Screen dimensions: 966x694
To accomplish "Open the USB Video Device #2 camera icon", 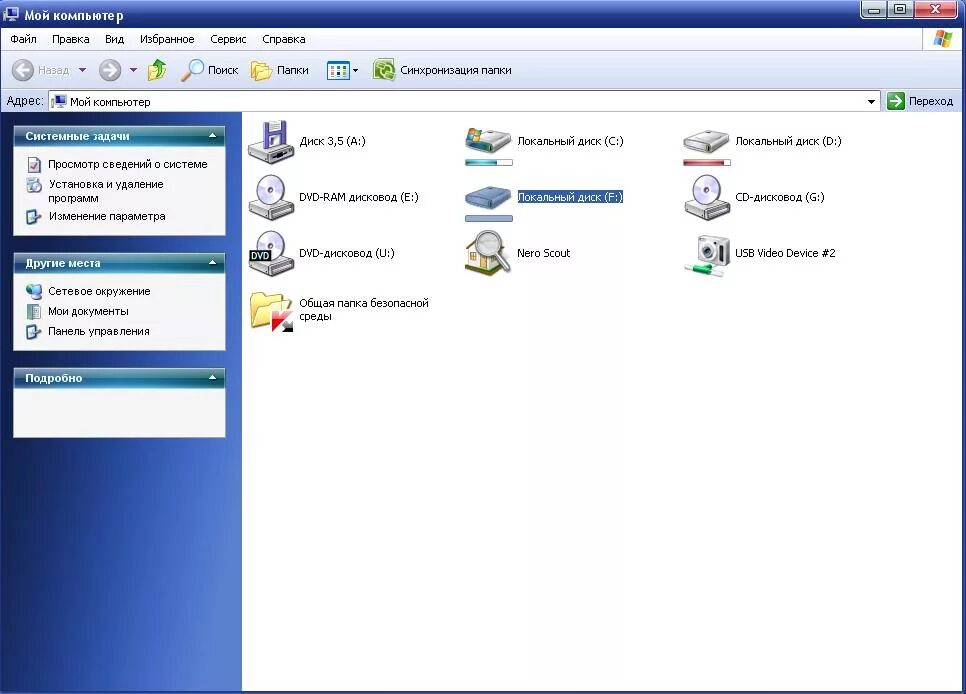I will (707, 255).
